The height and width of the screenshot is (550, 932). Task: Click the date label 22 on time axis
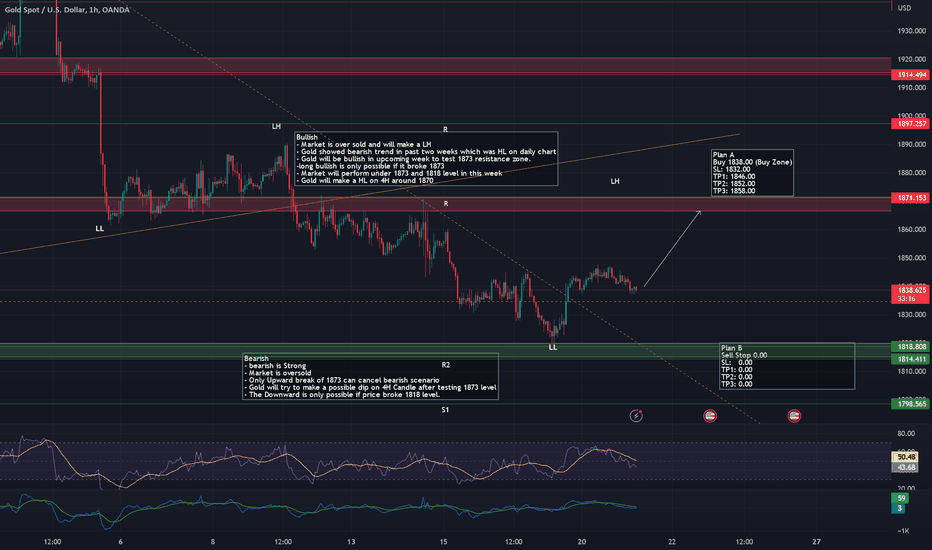coord(672,542)
